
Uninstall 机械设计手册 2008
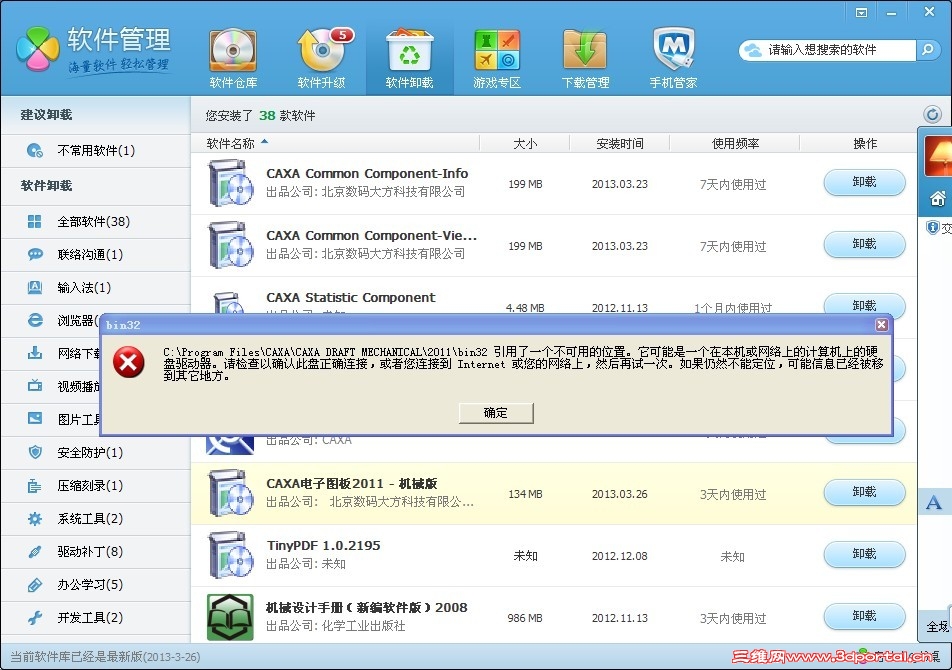(x=864, y=616)
